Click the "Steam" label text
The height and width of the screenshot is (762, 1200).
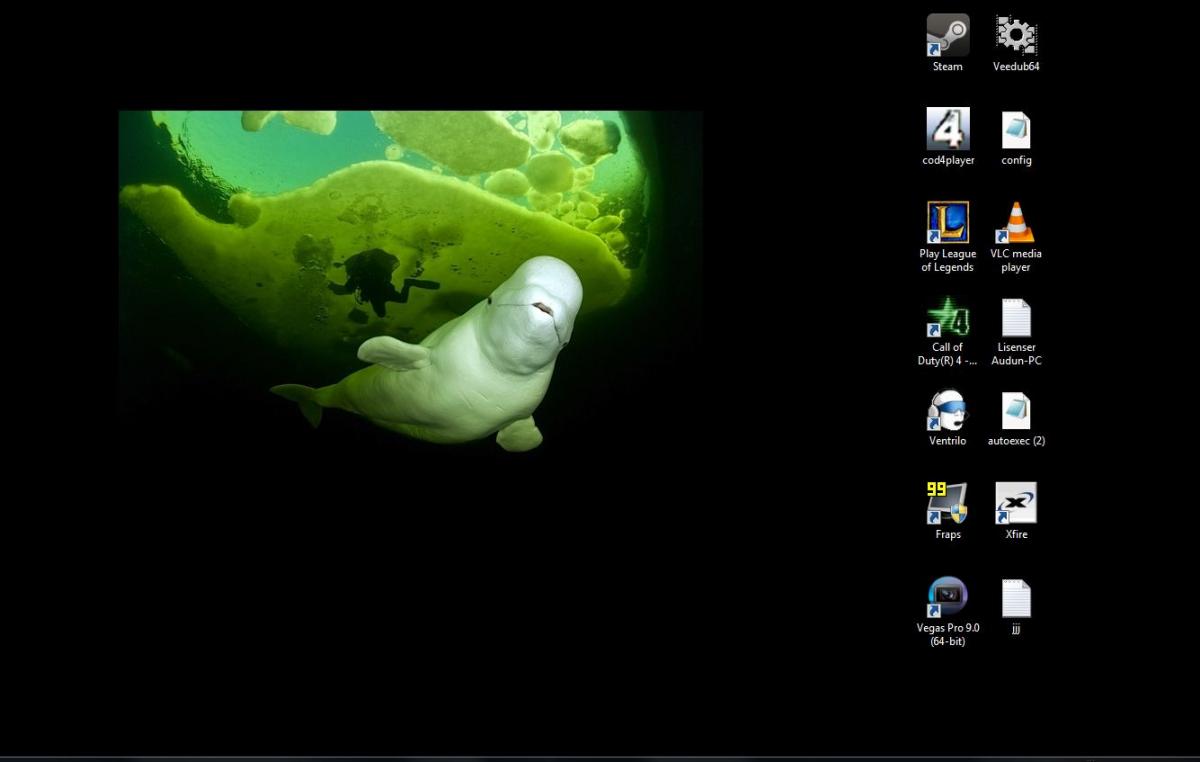pyautogui.click(x=947, y=67)
